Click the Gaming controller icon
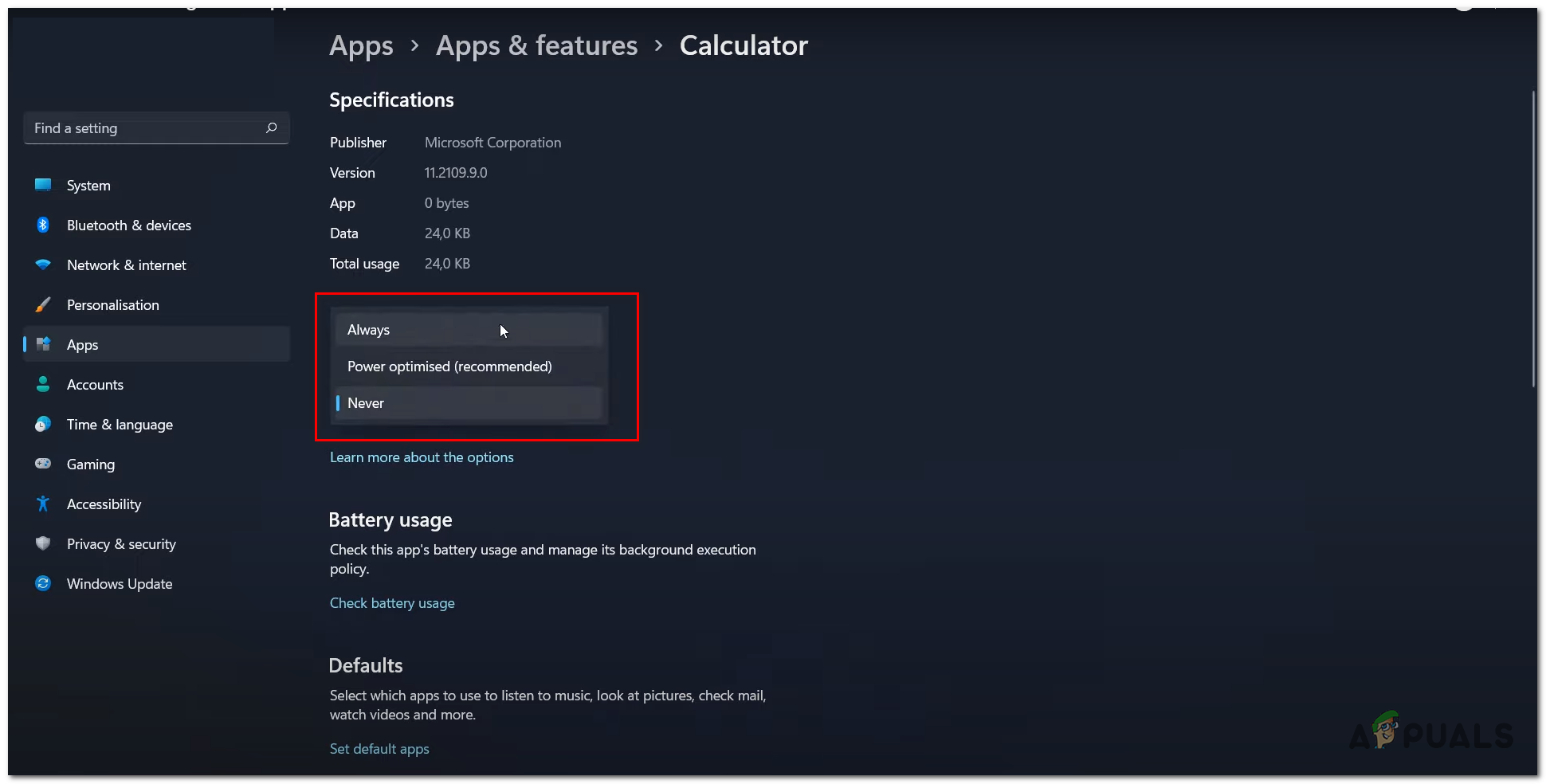The width and height of the screenshot is (1546, 784). coord(43,464)
